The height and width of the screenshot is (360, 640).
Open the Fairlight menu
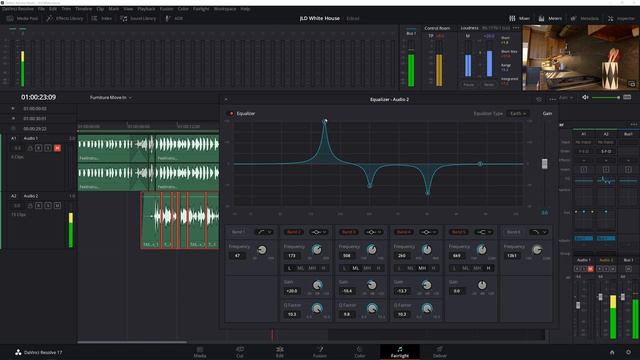(201, 9)
